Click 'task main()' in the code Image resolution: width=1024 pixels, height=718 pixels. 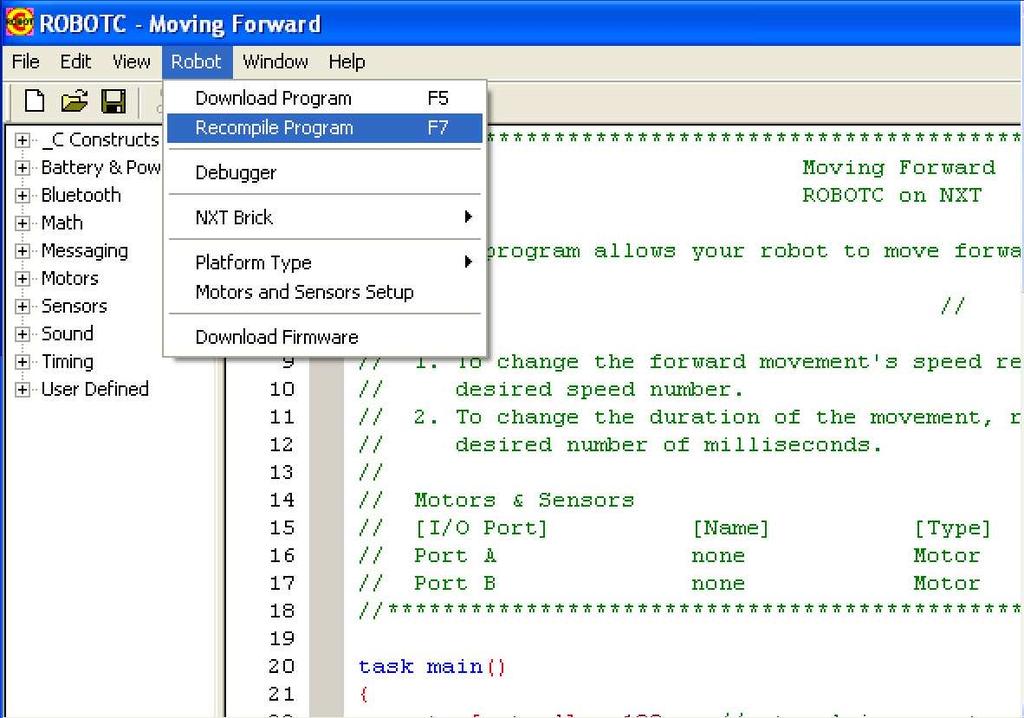pos(432,667)
